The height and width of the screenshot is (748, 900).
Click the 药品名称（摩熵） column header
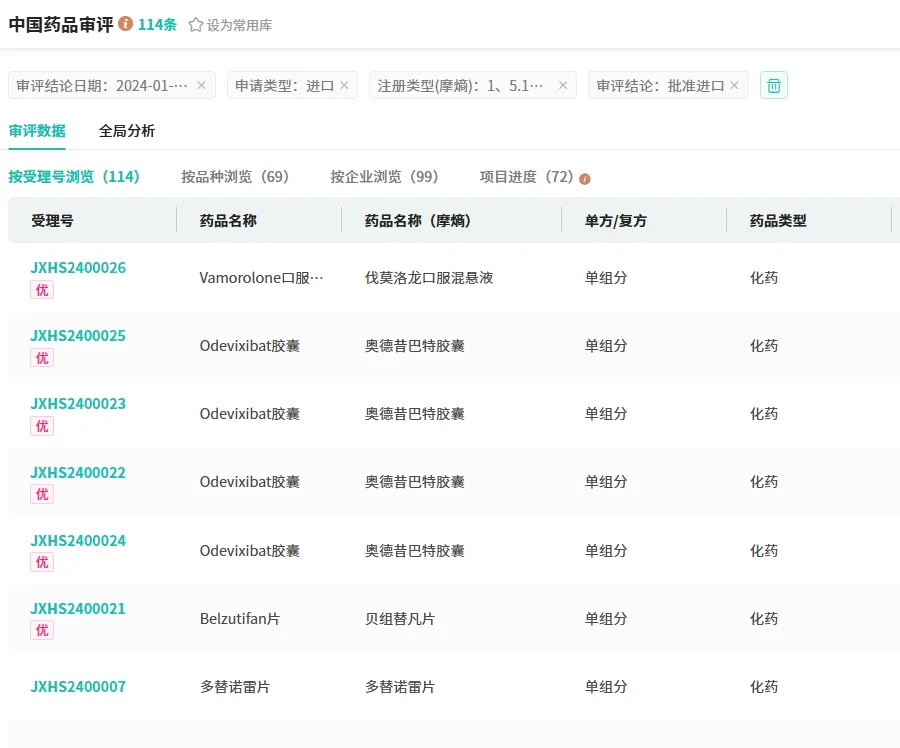pyautogui.click(x=417, y=221)
